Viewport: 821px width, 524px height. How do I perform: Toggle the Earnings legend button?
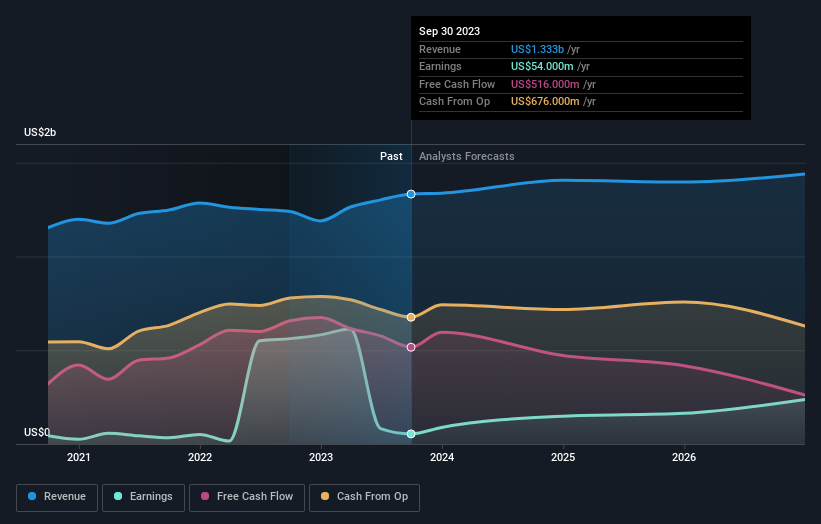[x=143, y=497]
